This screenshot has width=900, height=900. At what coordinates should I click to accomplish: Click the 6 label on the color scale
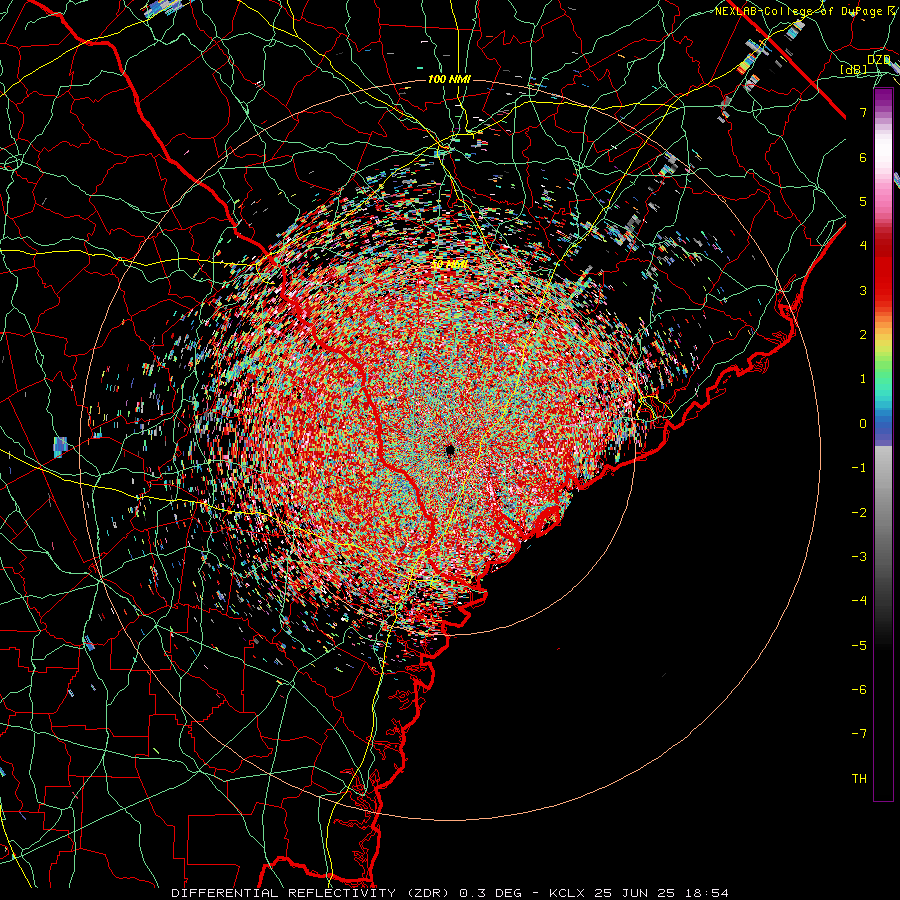click(x=863, y=157)
